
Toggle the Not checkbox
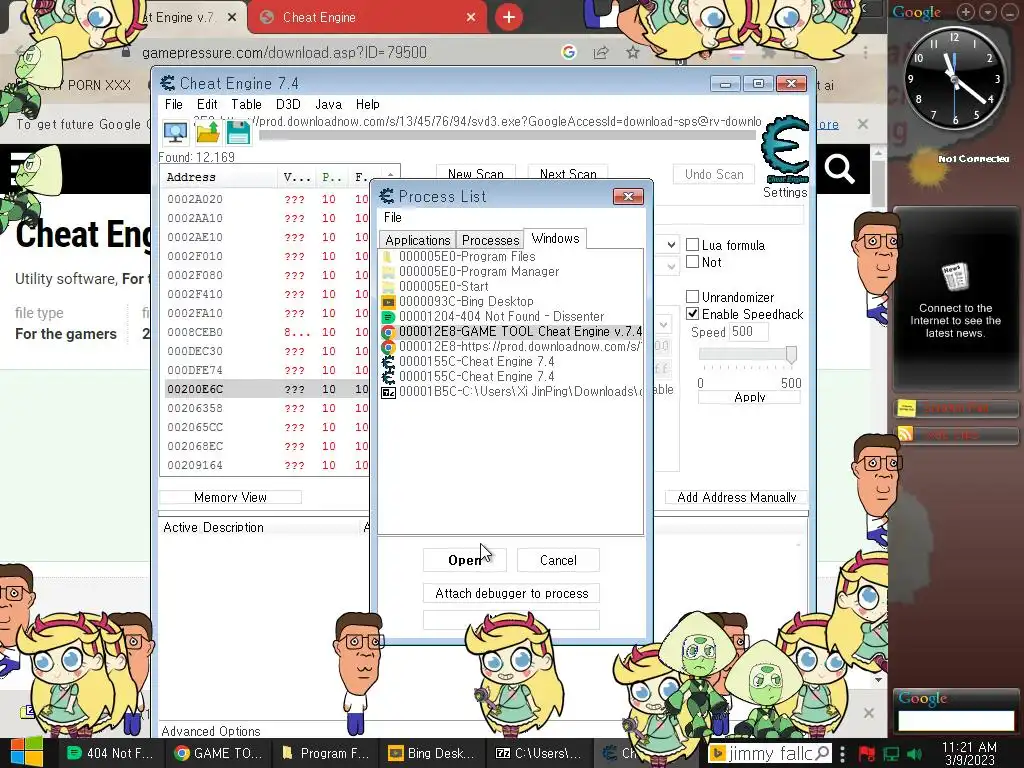tap(692, 262)
